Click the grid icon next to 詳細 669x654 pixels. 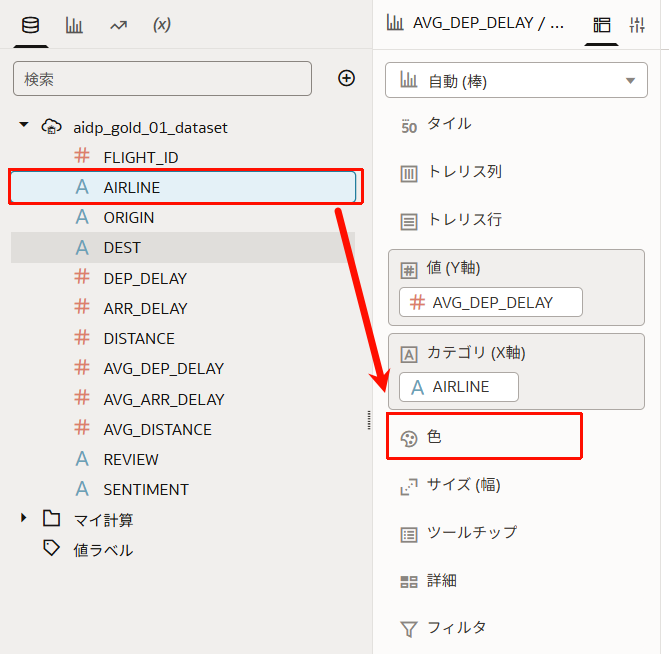coord(409,582)
